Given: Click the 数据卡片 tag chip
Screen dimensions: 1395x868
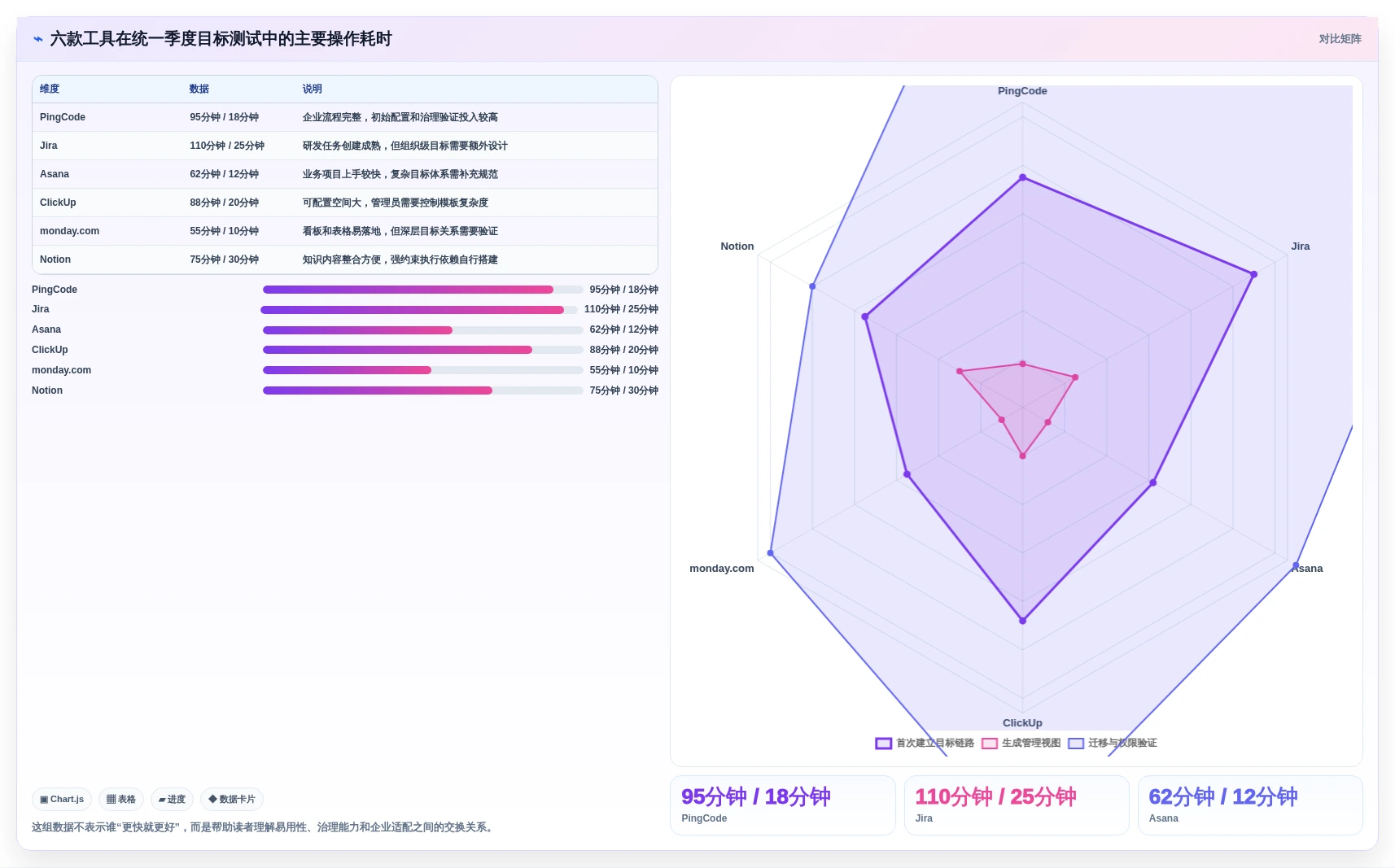Looking at the screenshot, I should 232,800.
